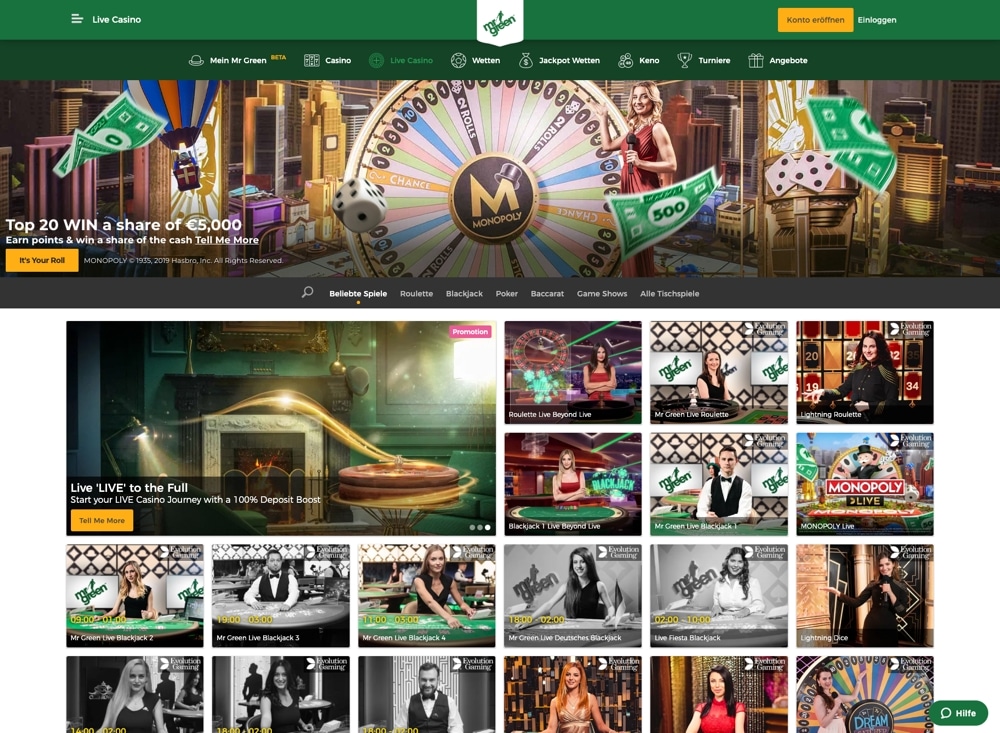Select the Poker category tab
Image resolution: width=1000 pixels, height=733 pixels.
[x=506, y=293]
